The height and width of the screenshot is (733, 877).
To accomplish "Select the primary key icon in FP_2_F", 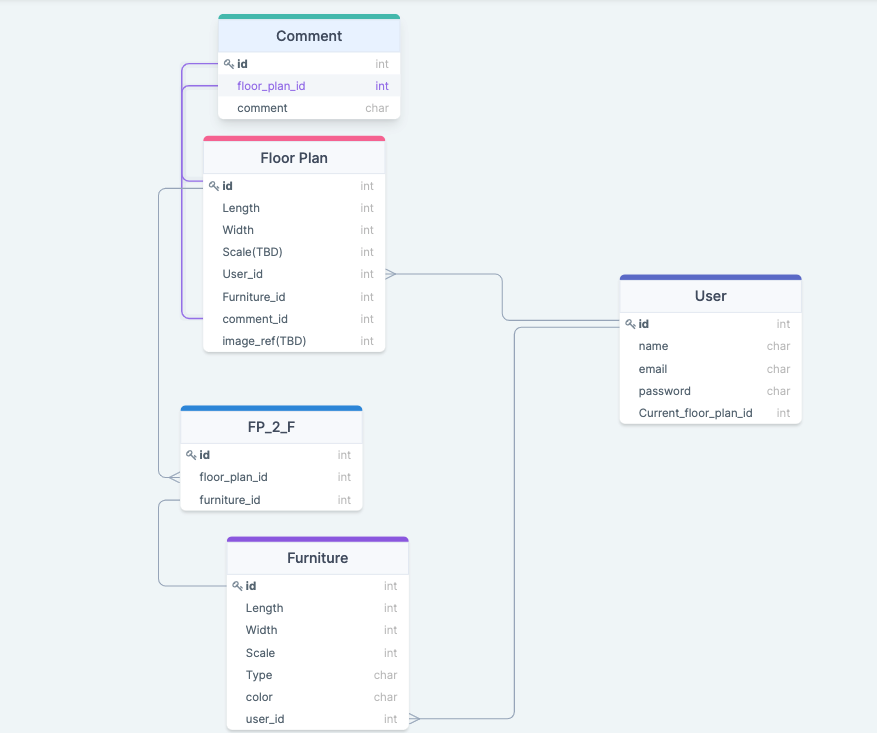I will coord(191,454).
